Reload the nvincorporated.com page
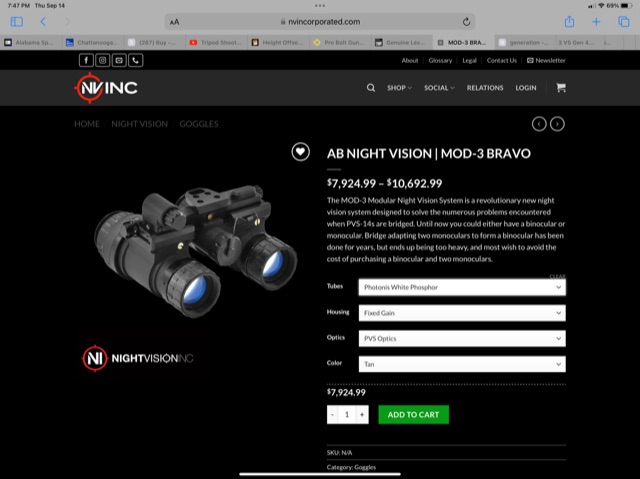Screen dimensions: 640x479 (466, 22)
